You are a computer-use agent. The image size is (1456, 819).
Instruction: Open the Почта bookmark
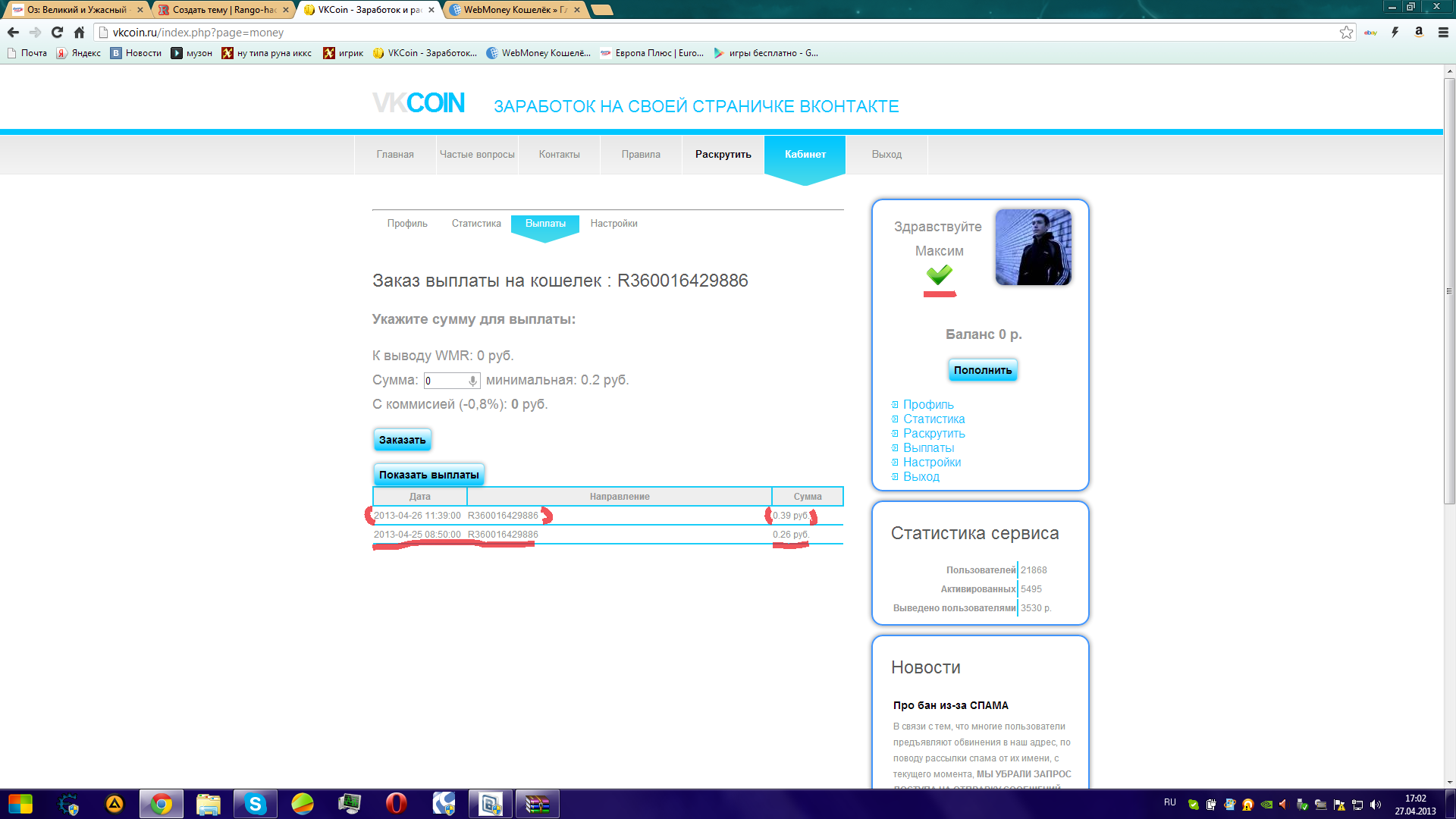[x=27, y=53]
